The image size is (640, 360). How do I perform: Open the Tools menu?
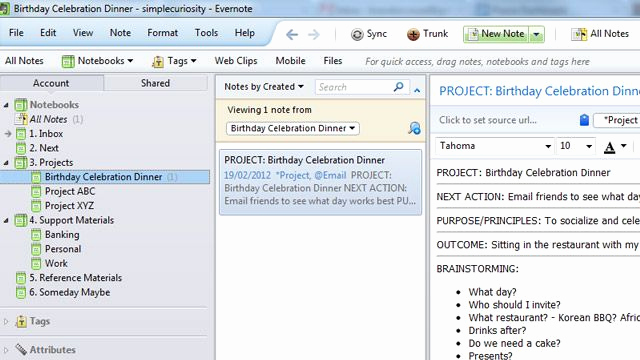click(206, 33)
